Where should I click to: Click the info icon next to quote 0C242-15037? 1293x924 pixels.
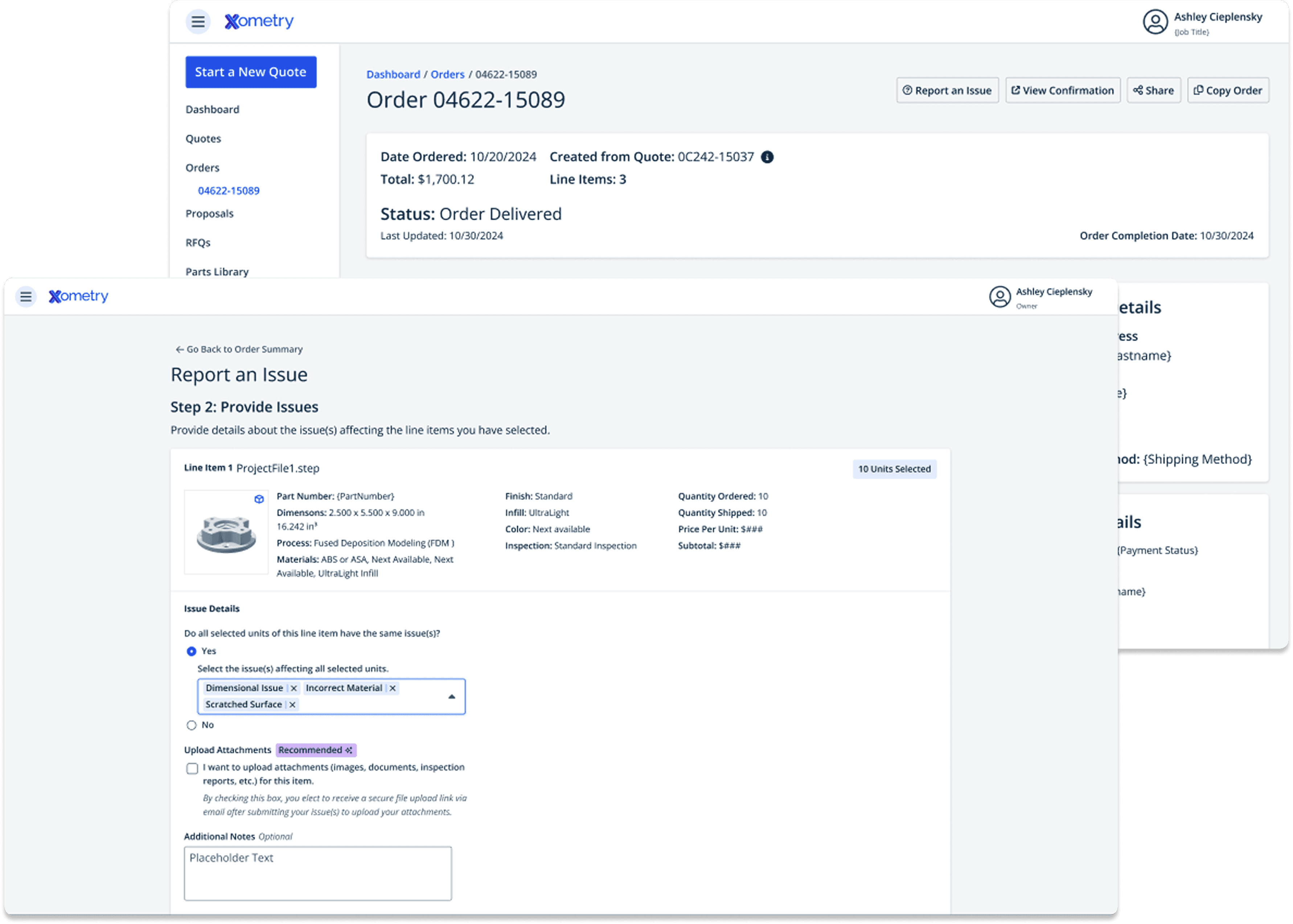(767, 157)
